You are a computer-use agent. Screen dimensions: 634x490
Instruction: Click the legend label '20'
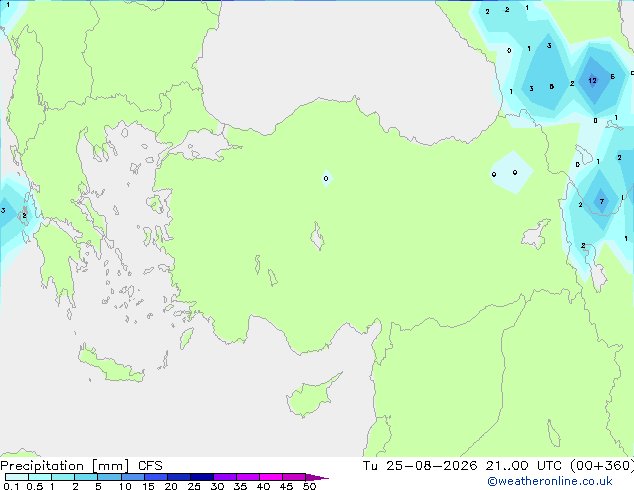tap(171, 486)
